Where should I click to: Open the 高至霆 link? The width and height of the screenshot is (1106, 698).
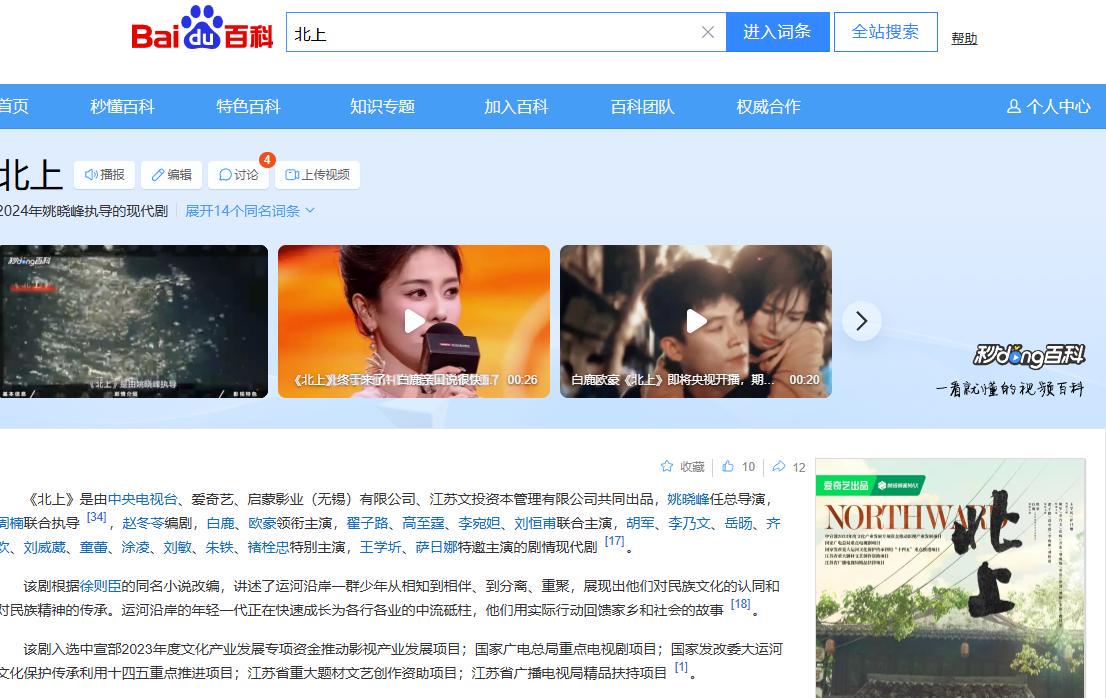(x=423, y=523)
